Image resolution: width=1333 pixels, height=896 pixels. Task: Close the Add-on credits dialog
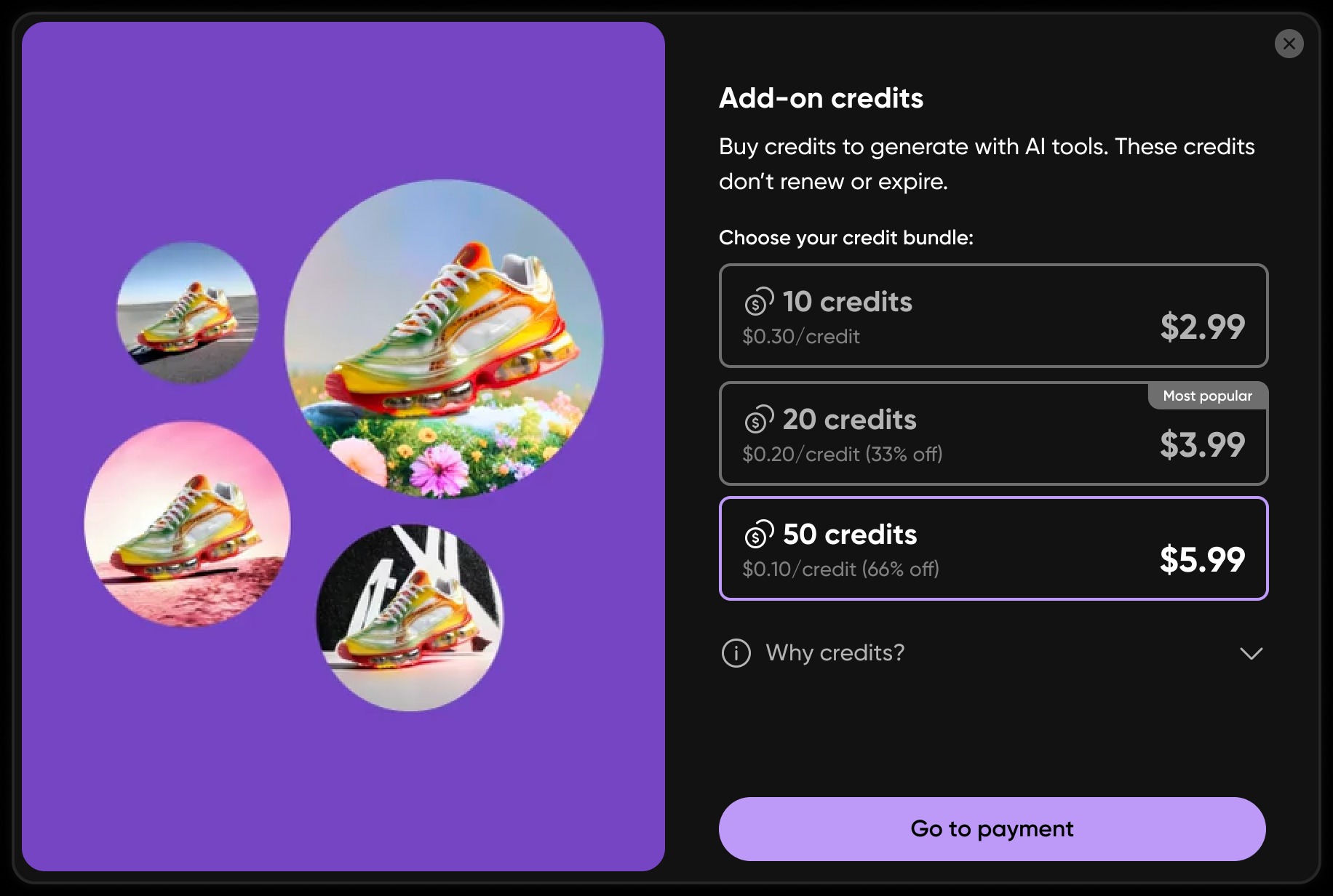[1289, 44]
